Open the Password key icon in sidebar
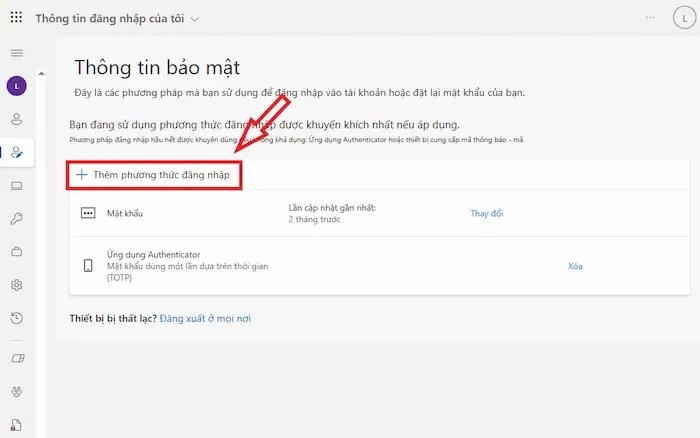700x438 pixels. pyautogui.click(x=17, y=219)
